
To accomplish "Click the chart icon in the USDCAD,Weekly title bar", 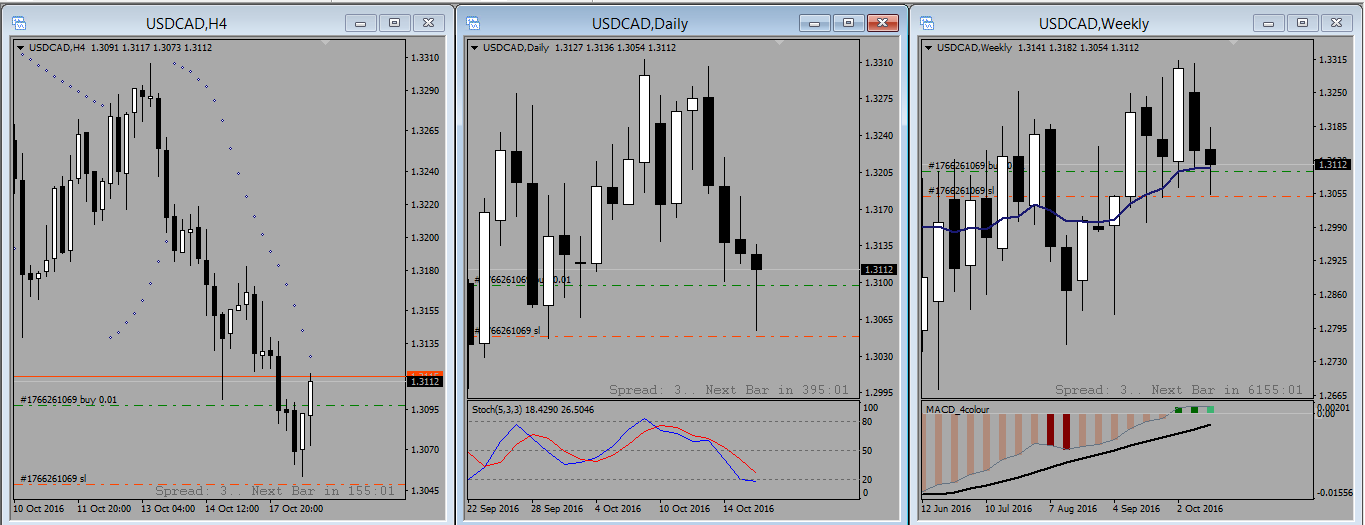I will (927, 22).
